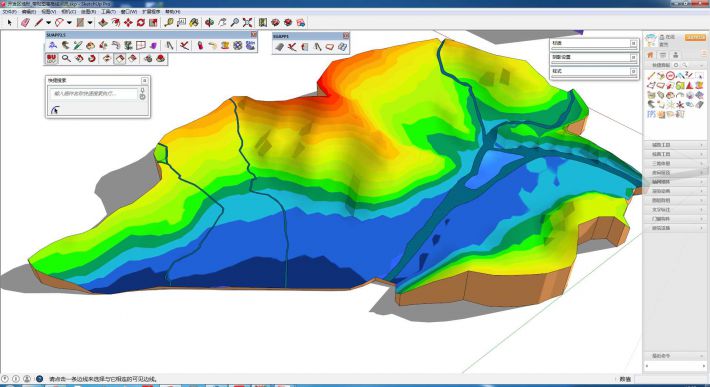Open dropdown arrow beside the Pencil tool

(x=48, y=22)
